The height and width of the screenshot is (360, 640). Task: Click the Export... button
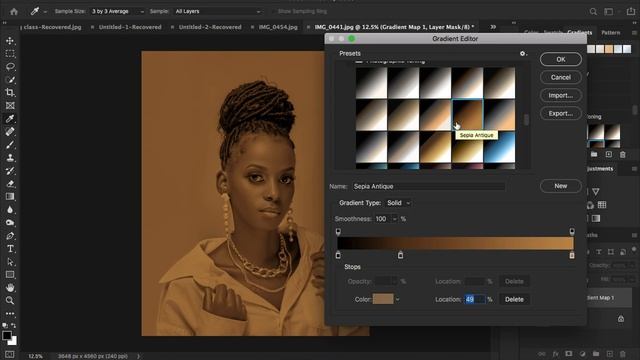[x=561, y=113]
